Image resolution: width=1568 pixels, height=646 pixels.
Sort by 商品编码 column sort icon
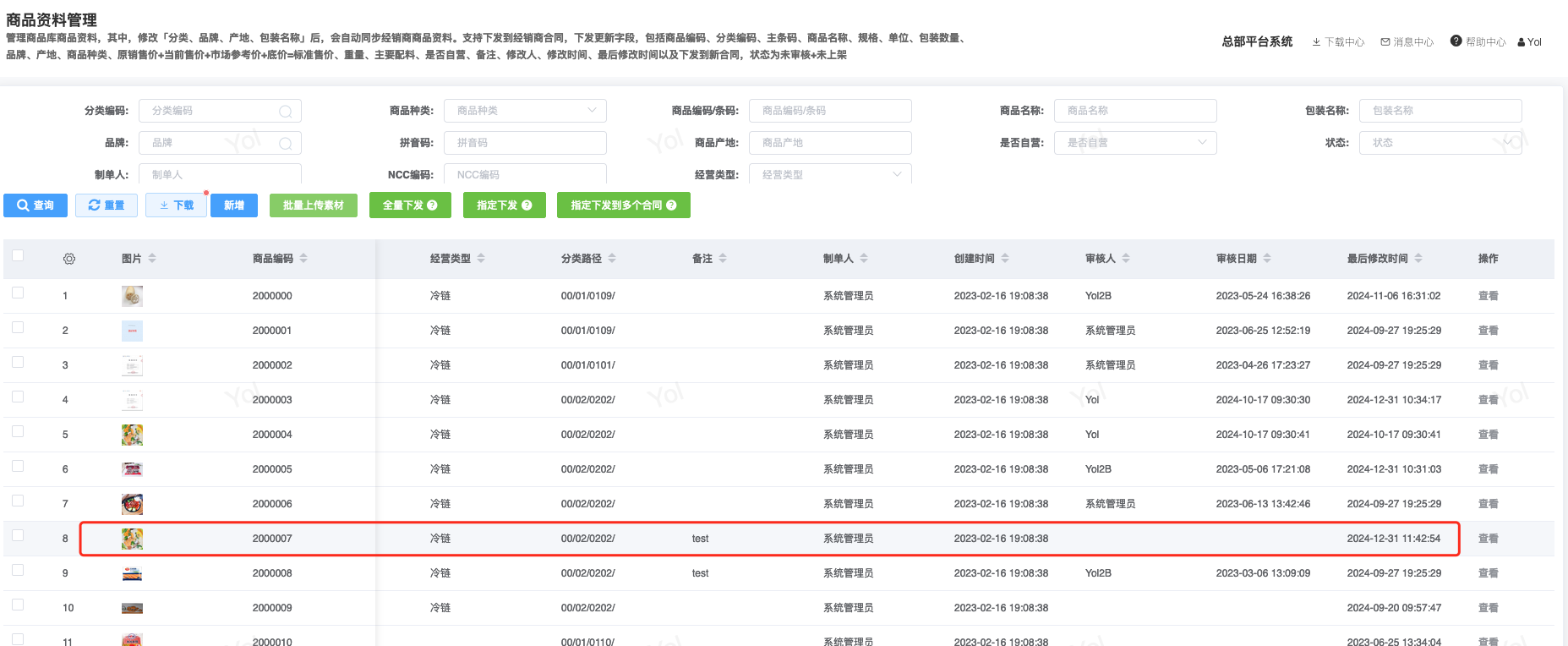[x=303, y=259]
